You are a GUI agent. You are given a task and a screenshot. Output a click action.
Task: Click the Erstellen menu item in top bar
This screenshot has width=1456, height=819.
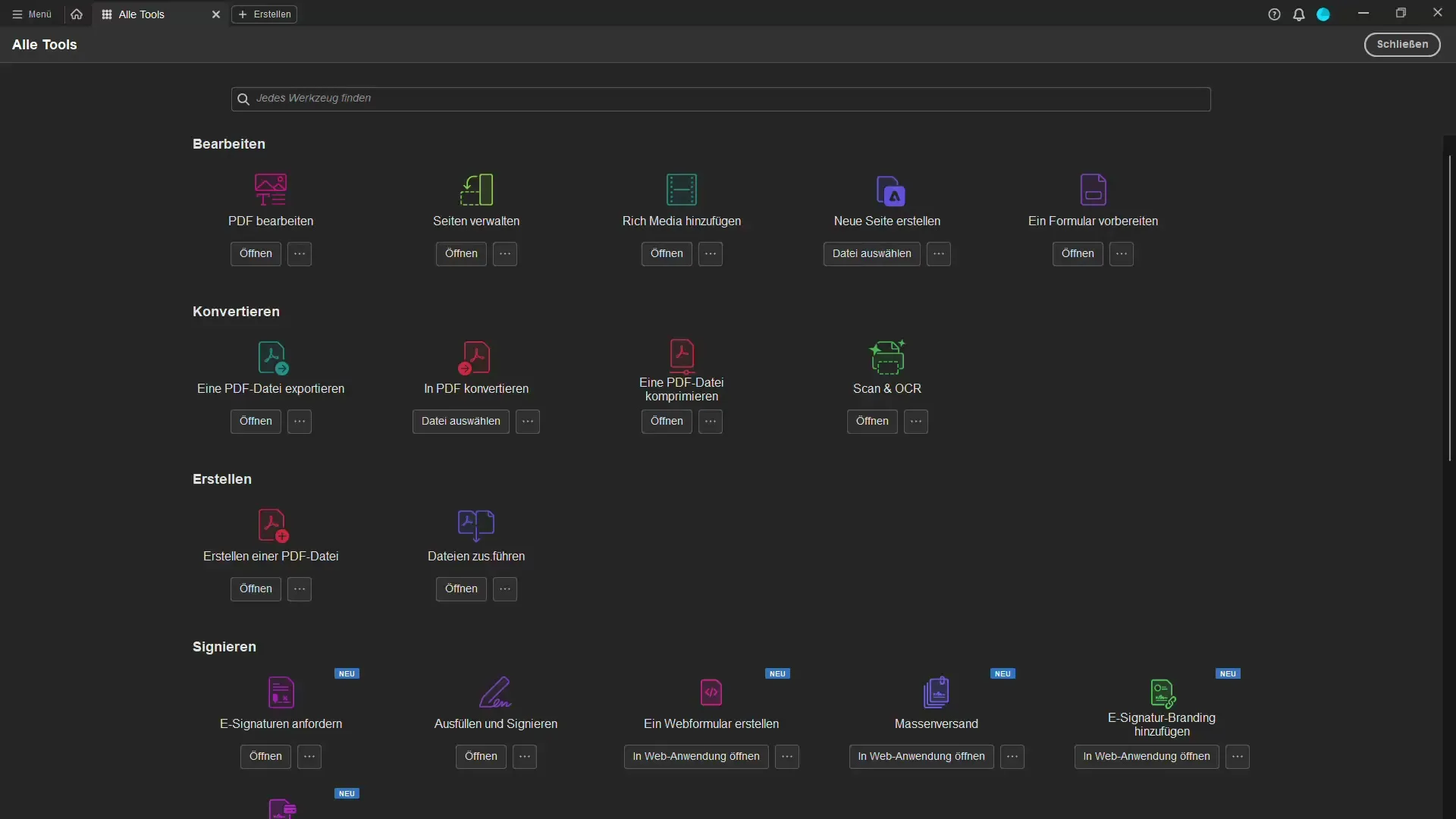point(263,13)
